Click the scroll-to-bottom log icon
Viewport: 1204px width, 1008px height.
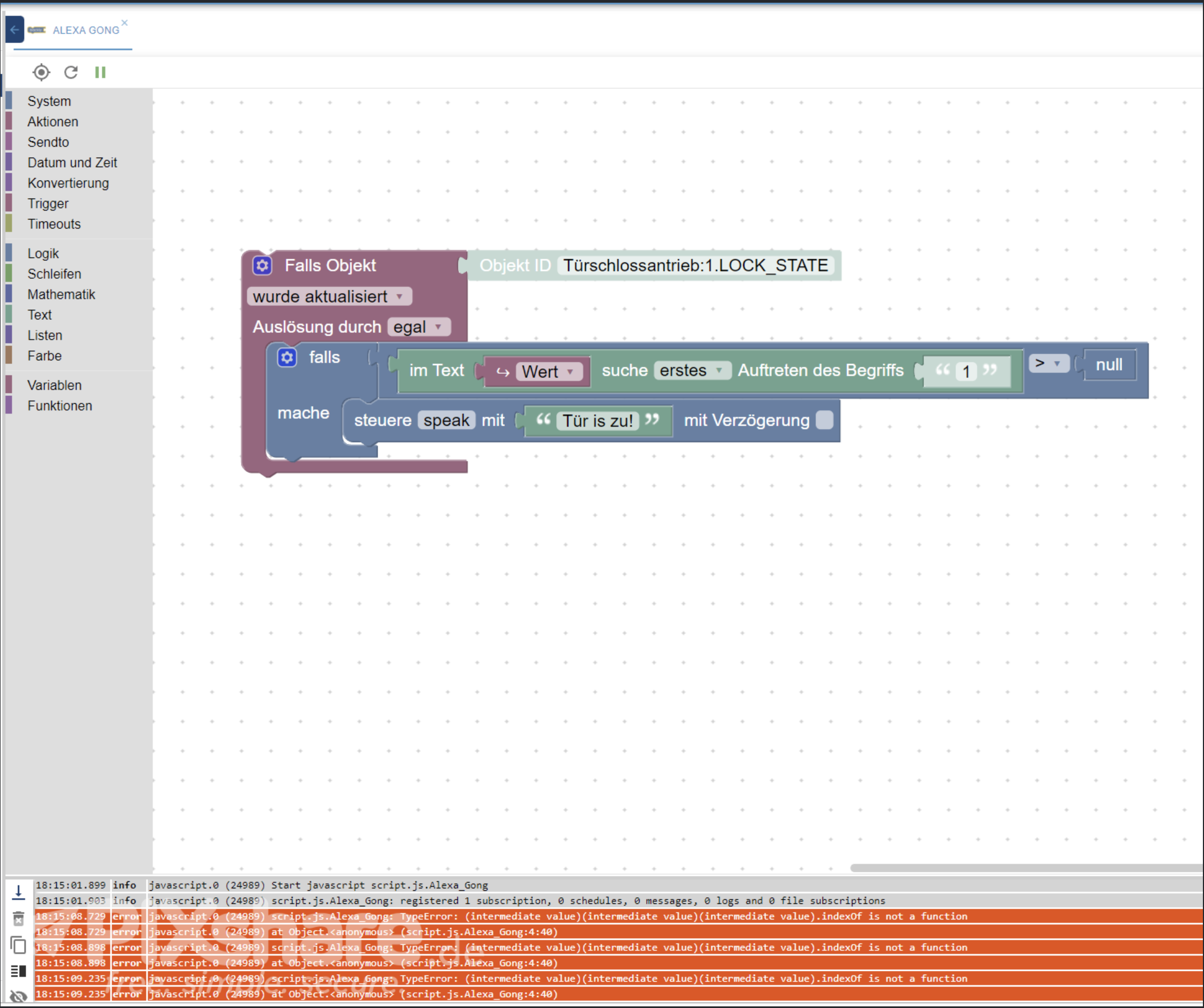click(x=19, y=893)
